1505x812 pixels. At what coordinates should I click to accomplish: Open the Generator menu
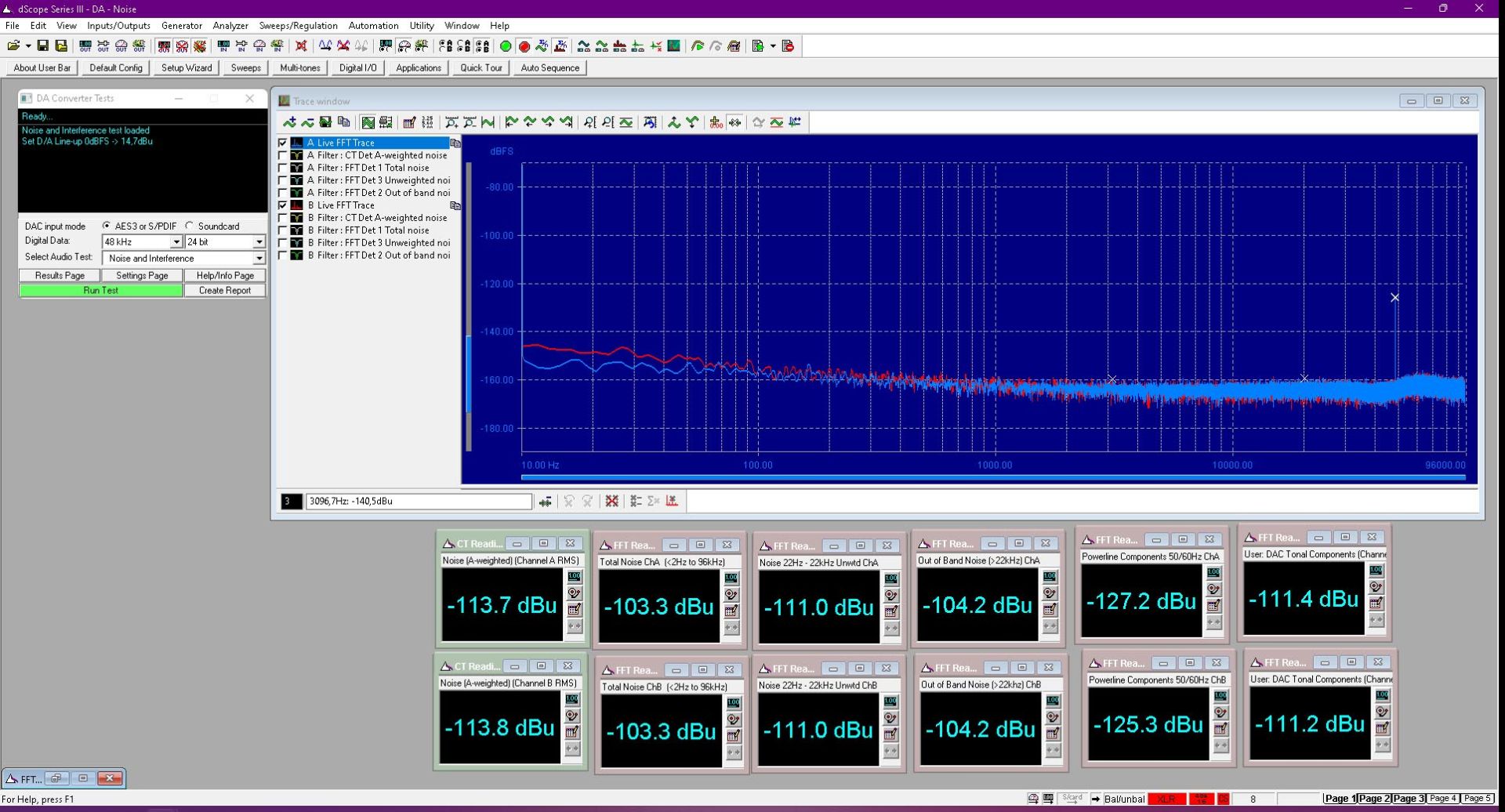click(182, 26)
